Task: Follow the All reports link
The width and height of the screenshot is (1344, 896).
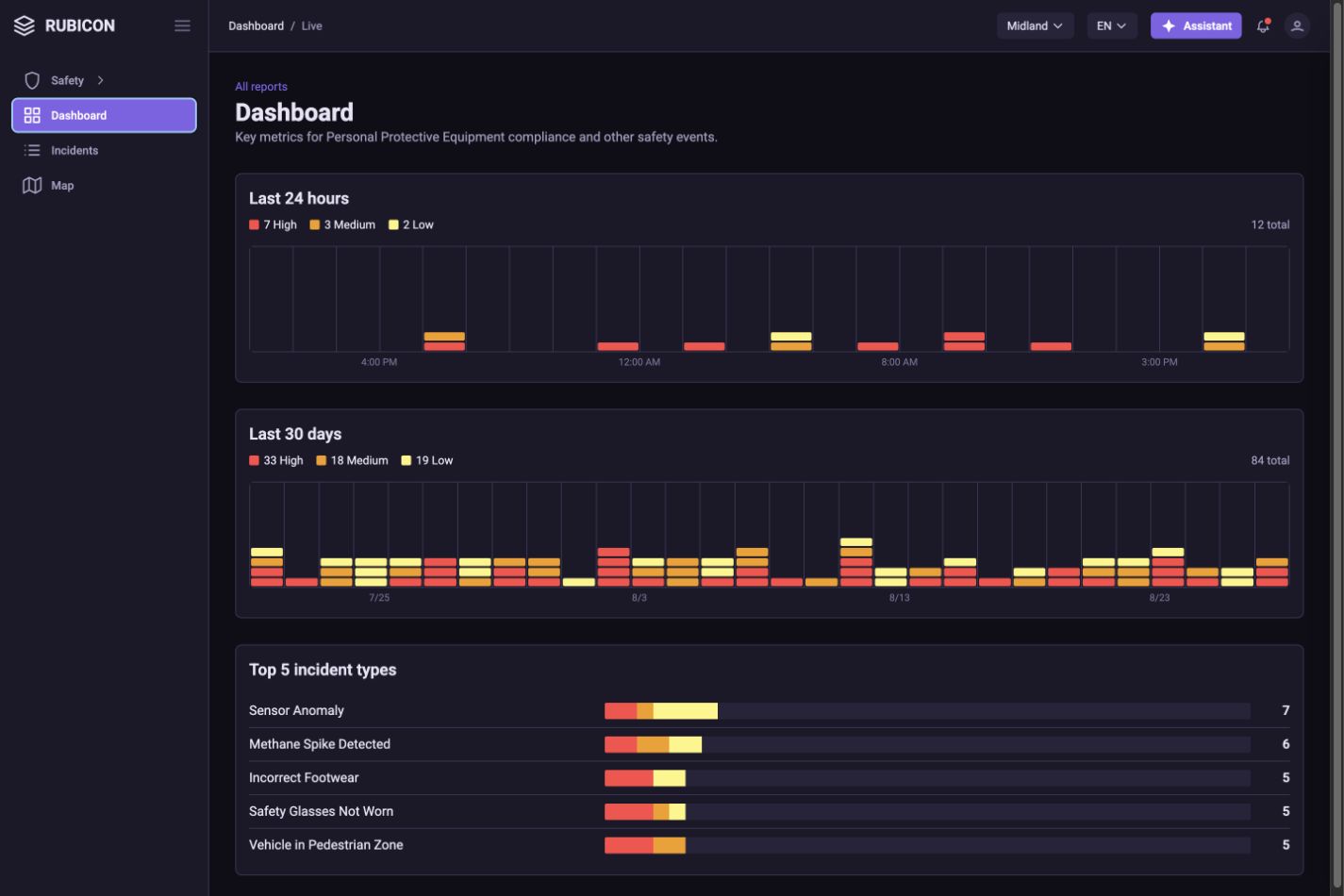Action: pos(261,87)
